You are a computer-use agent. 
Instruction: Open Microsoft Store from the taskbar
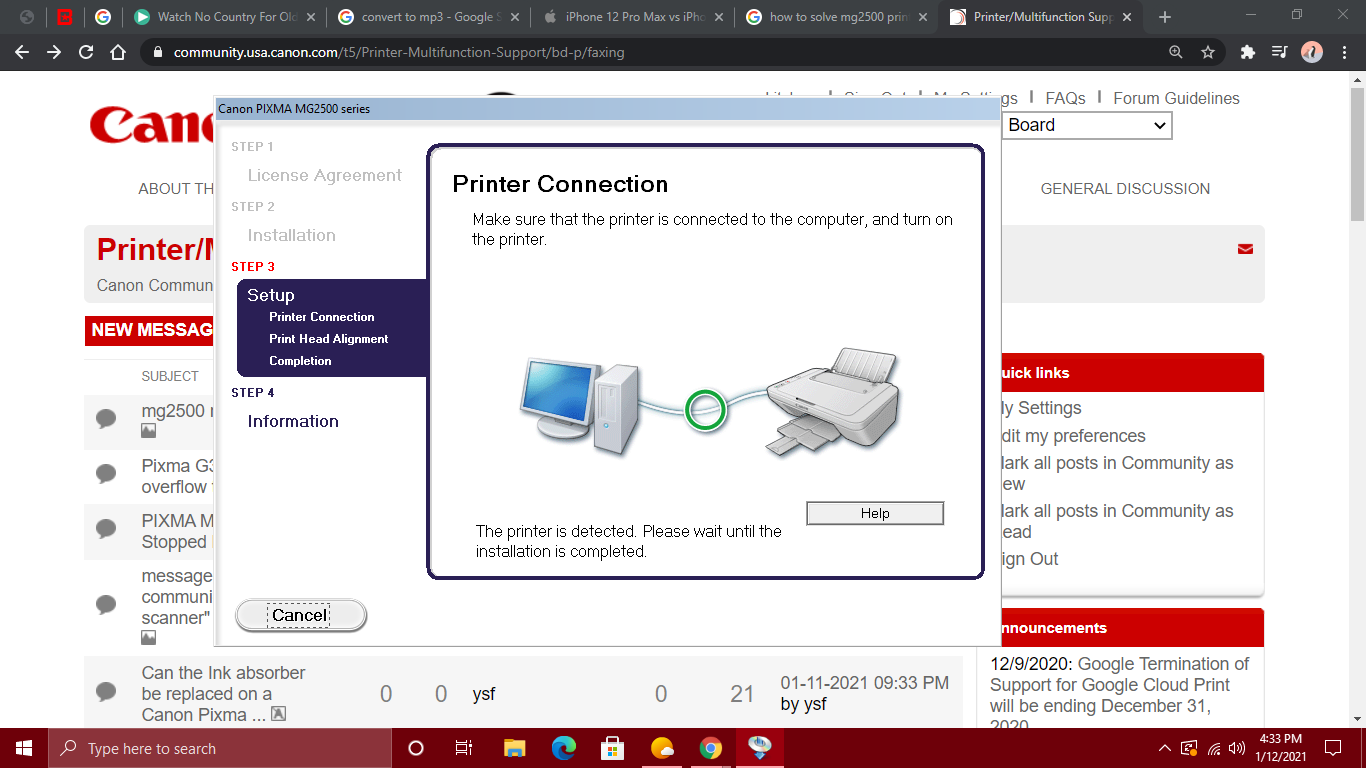pos(612,748)
